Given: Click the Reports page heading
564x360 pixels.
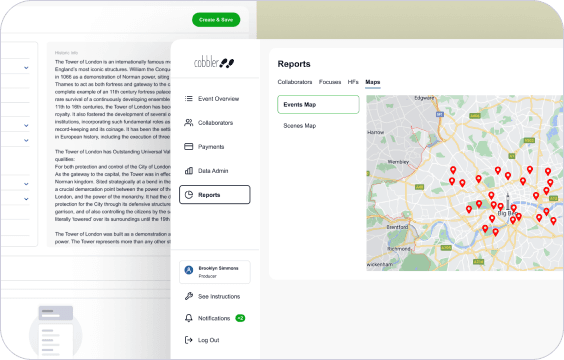Looking at the screenshot, I should tap(294, 64).
